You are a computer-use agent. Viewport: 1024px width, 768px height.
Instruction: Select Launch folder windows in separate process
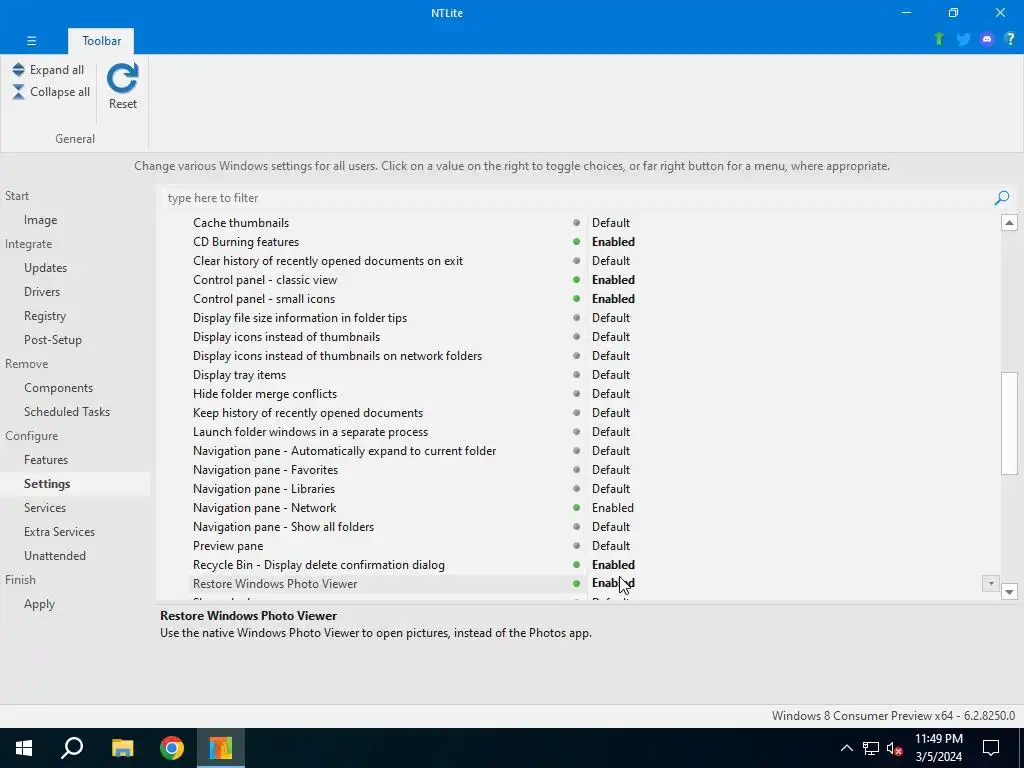pos(310,432)
